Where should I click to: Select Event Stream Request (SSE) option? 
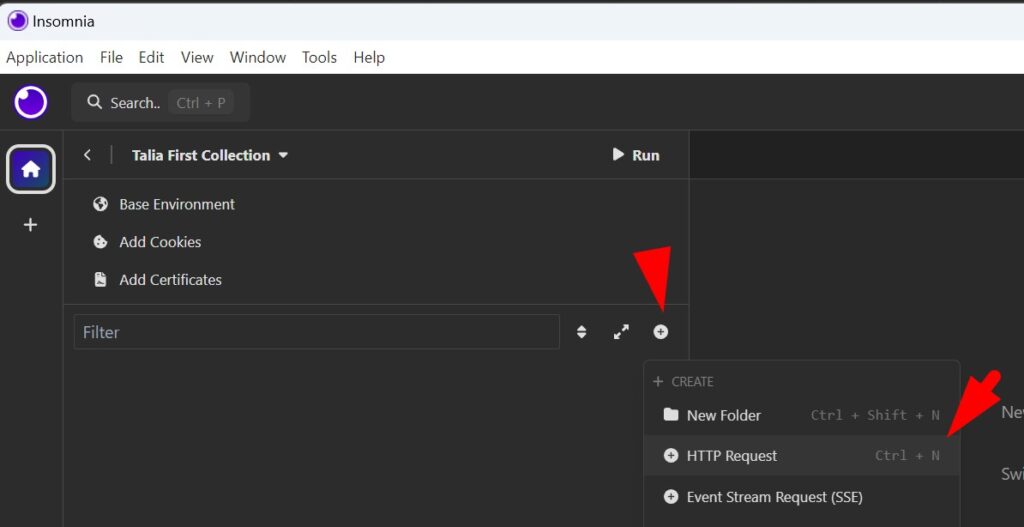pos(801,497)
